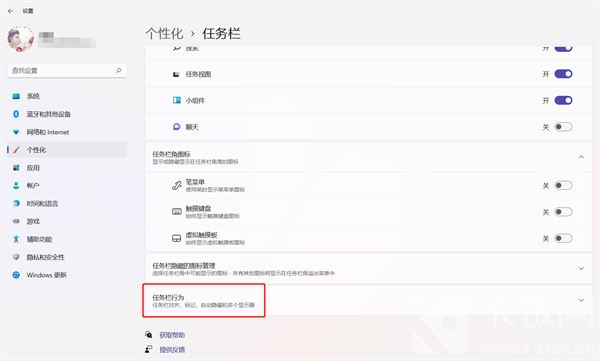Viewport: 600px width, 361px height.
Task: Click into the 查找设置 search field
Action: pos(67,70)
